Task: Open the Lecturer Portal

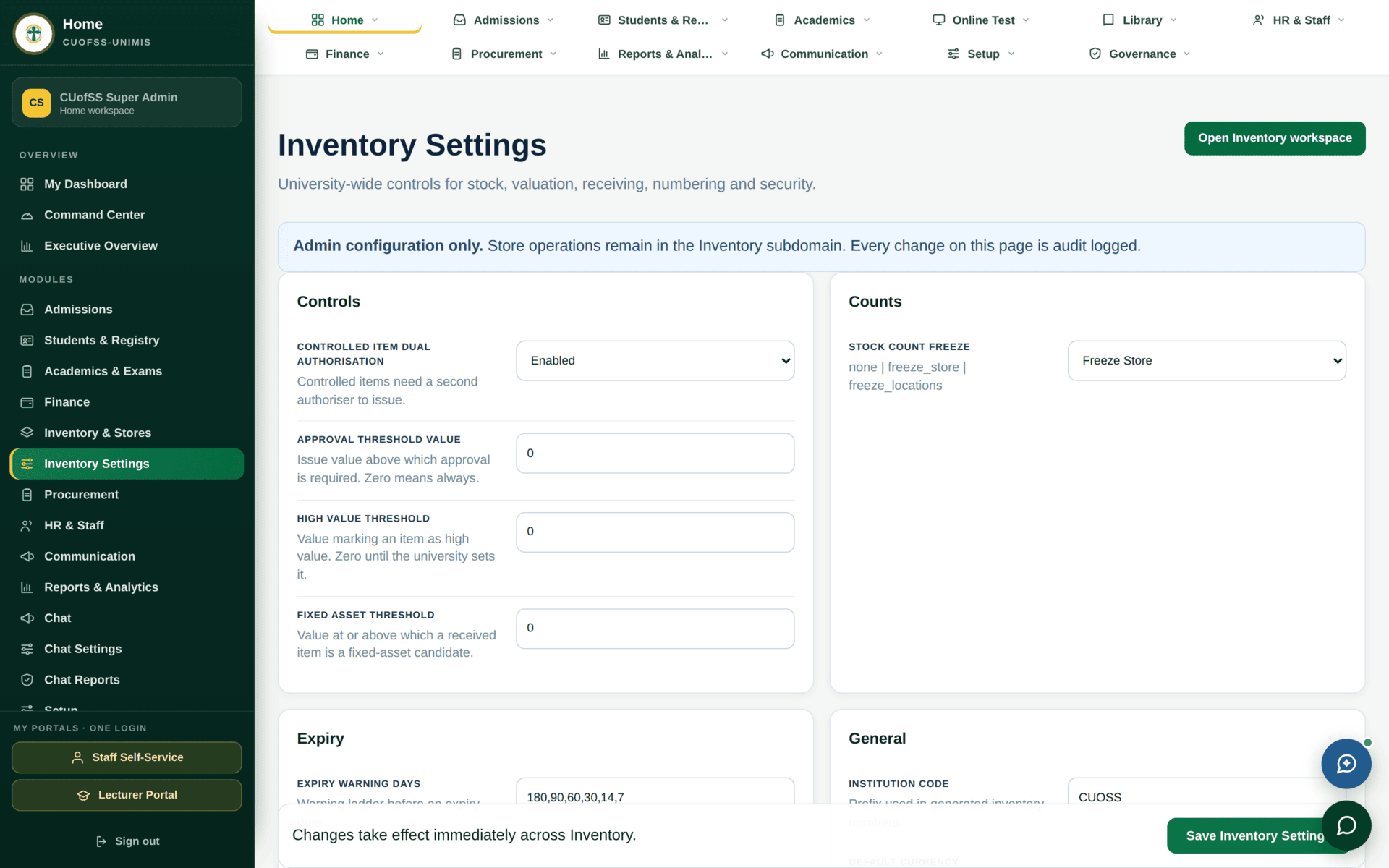Action: click(x=127, y=795)
